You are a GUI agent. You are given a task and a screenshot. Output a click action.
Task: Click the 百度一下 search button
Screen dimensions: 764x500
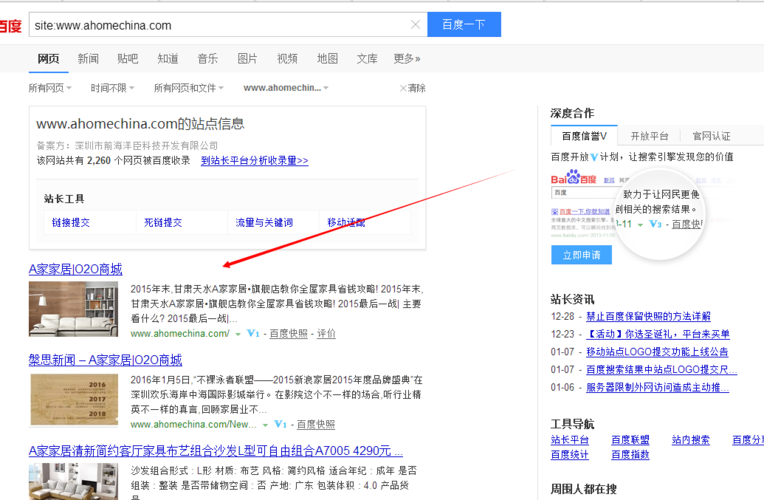pos(464,24)
